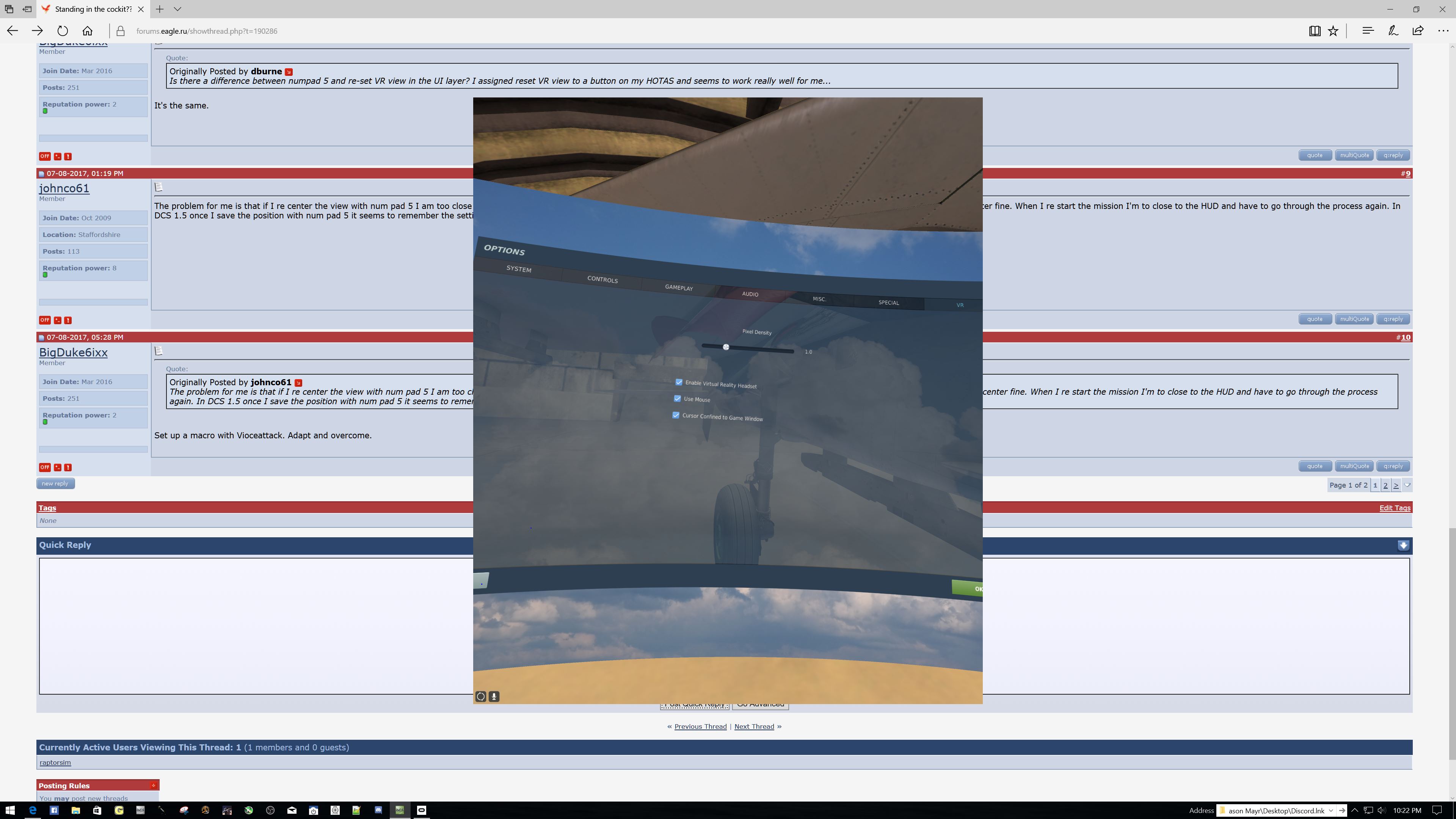Expand the page navigation dropdown arrow
1456x819 pixels.
click(x=1407, y=485)
